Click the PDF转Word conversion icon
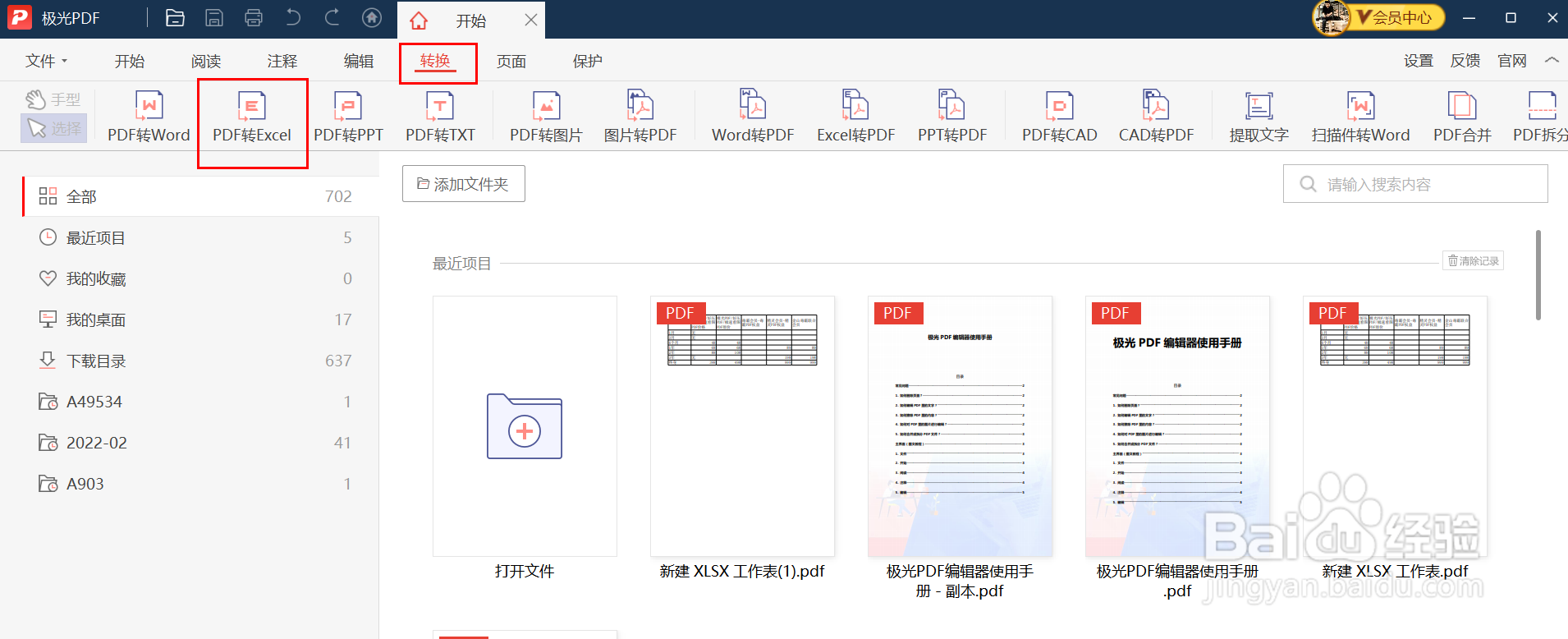1568x639 pixels. 149,117
